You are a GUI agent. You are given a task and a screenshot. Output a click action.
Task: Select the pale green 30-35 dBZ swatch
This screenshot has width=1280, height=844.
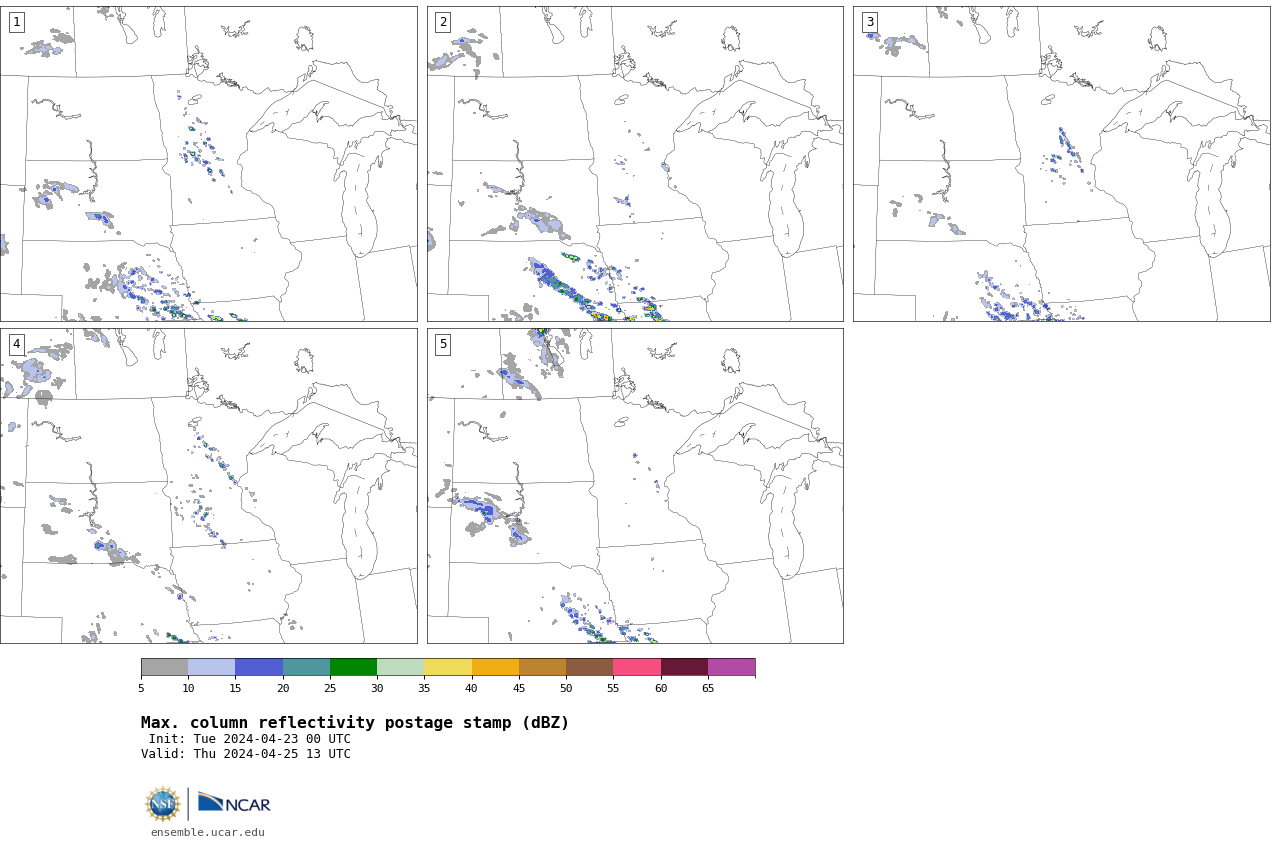[x=400, y=667]
